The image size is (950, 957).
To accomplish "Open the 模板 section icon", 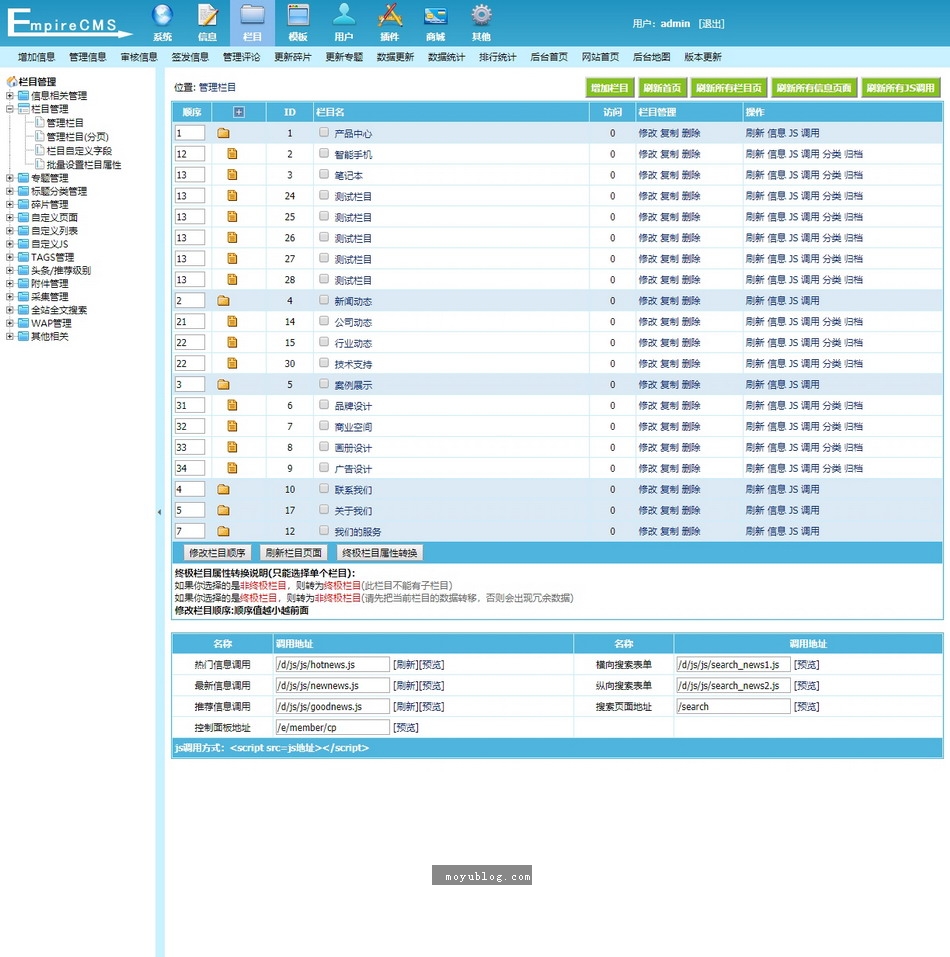I will (298, 22).
